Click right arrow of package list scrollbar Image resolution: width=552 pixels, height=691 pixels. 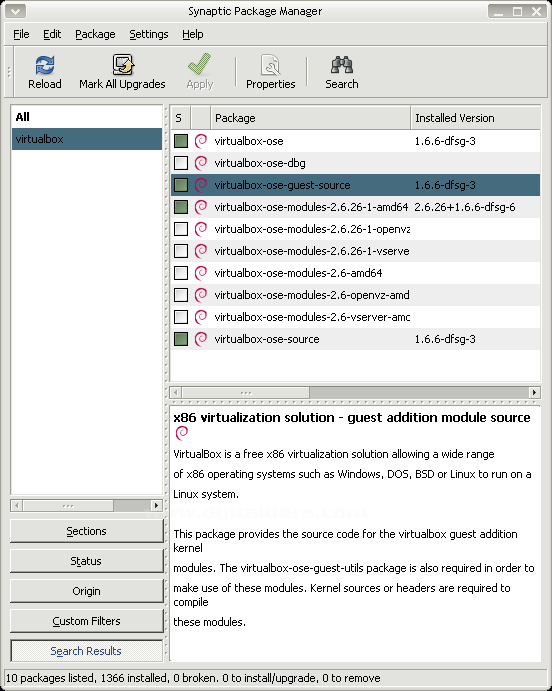534,392
